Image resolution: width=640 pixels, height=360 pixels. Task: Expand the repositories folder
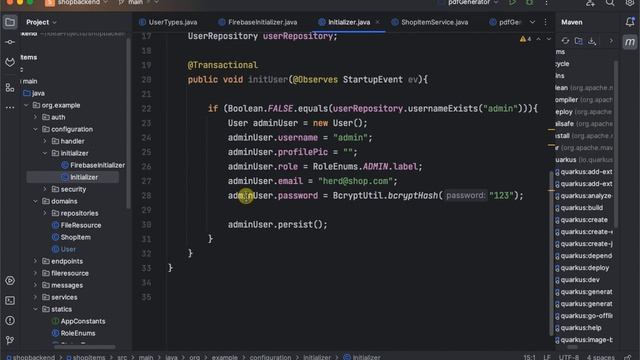pyautogui.click(x=45, y=213)
